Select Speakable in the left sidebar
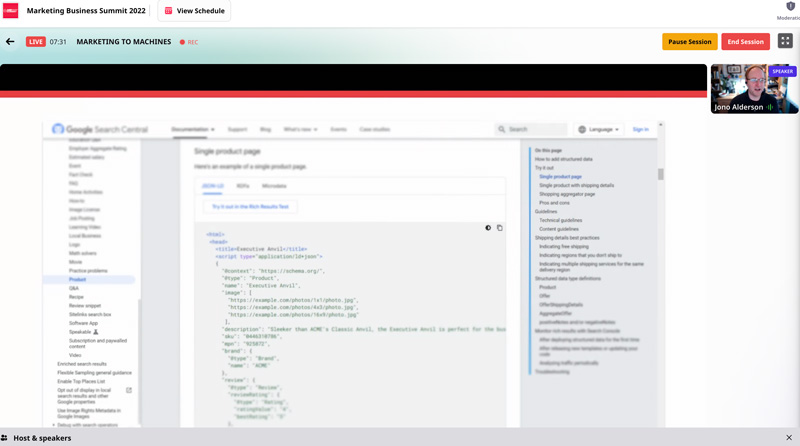800x446 pixels. [x=80, y=332]
